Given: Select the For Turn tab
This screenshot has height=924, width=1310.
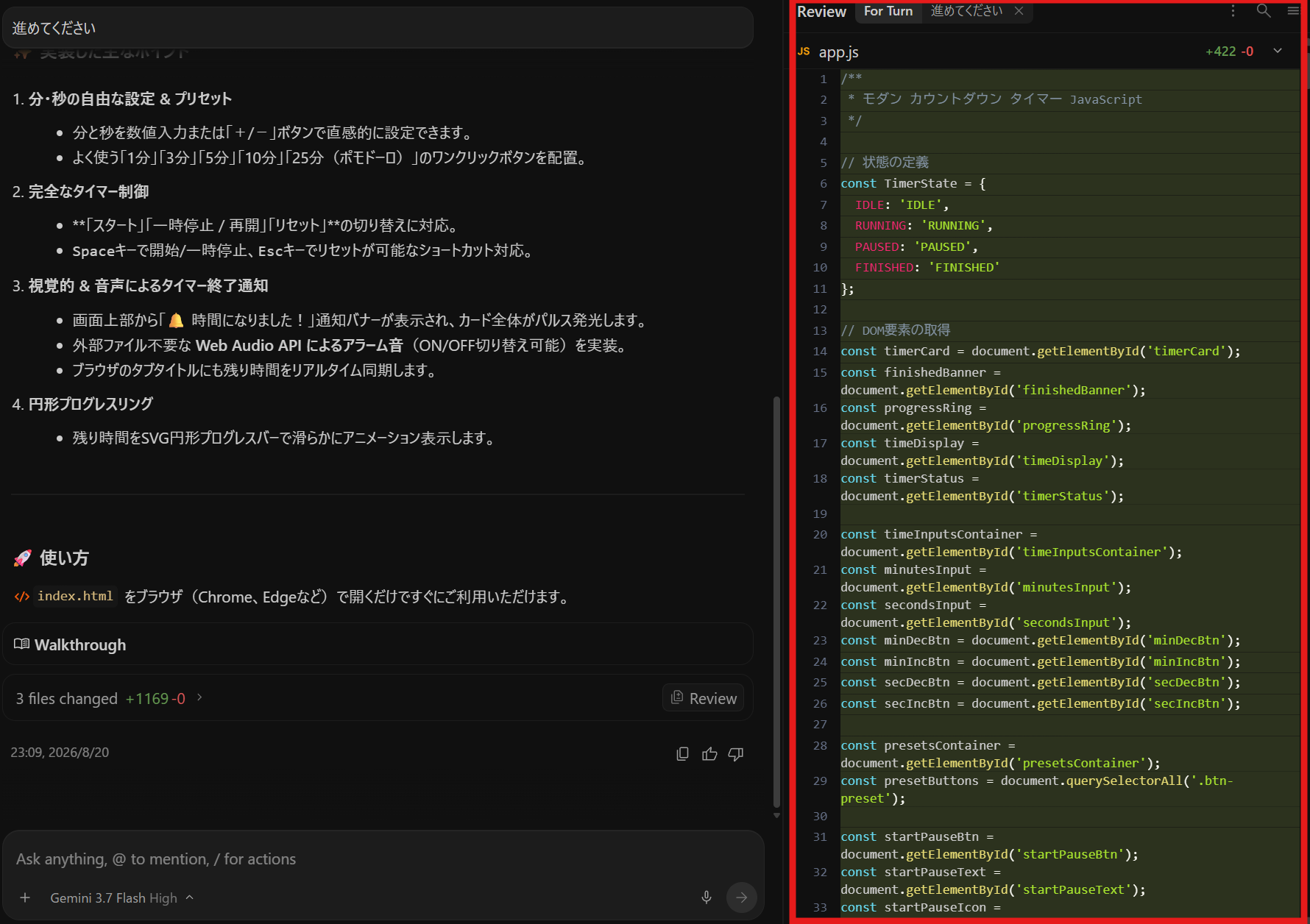Looking at the screenshot, I should [x=888, y=11].
